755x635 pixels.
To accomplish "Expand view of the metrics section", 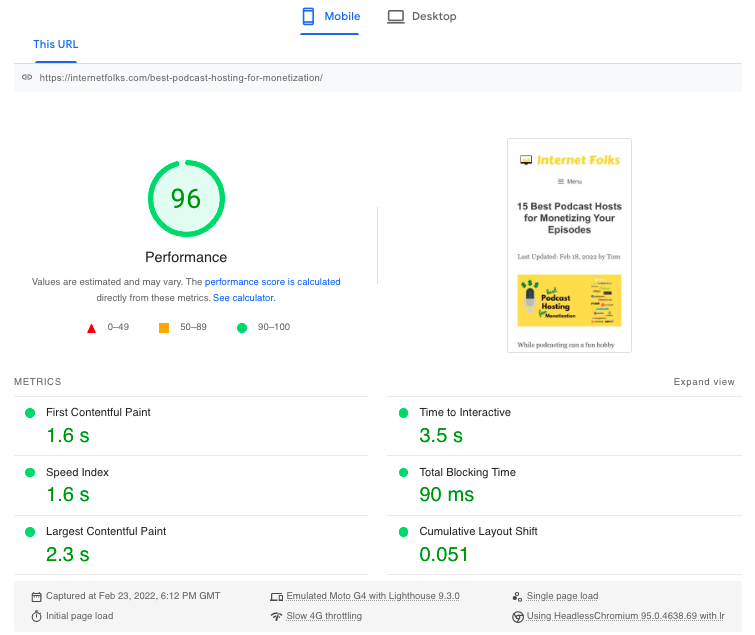I will pyautogui.click(x=704, y=382).
